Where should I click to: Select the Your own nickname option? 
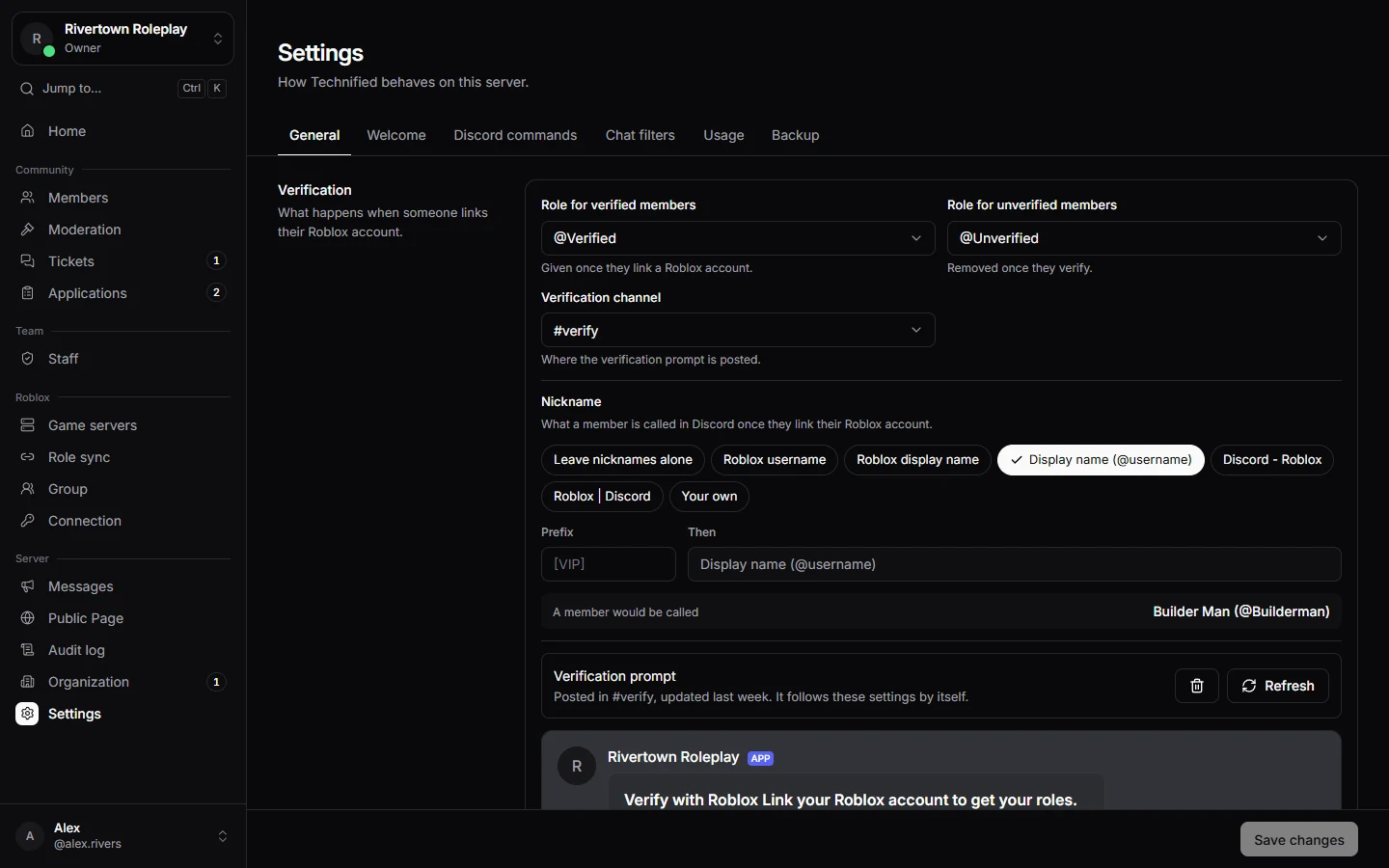[709, 497]
